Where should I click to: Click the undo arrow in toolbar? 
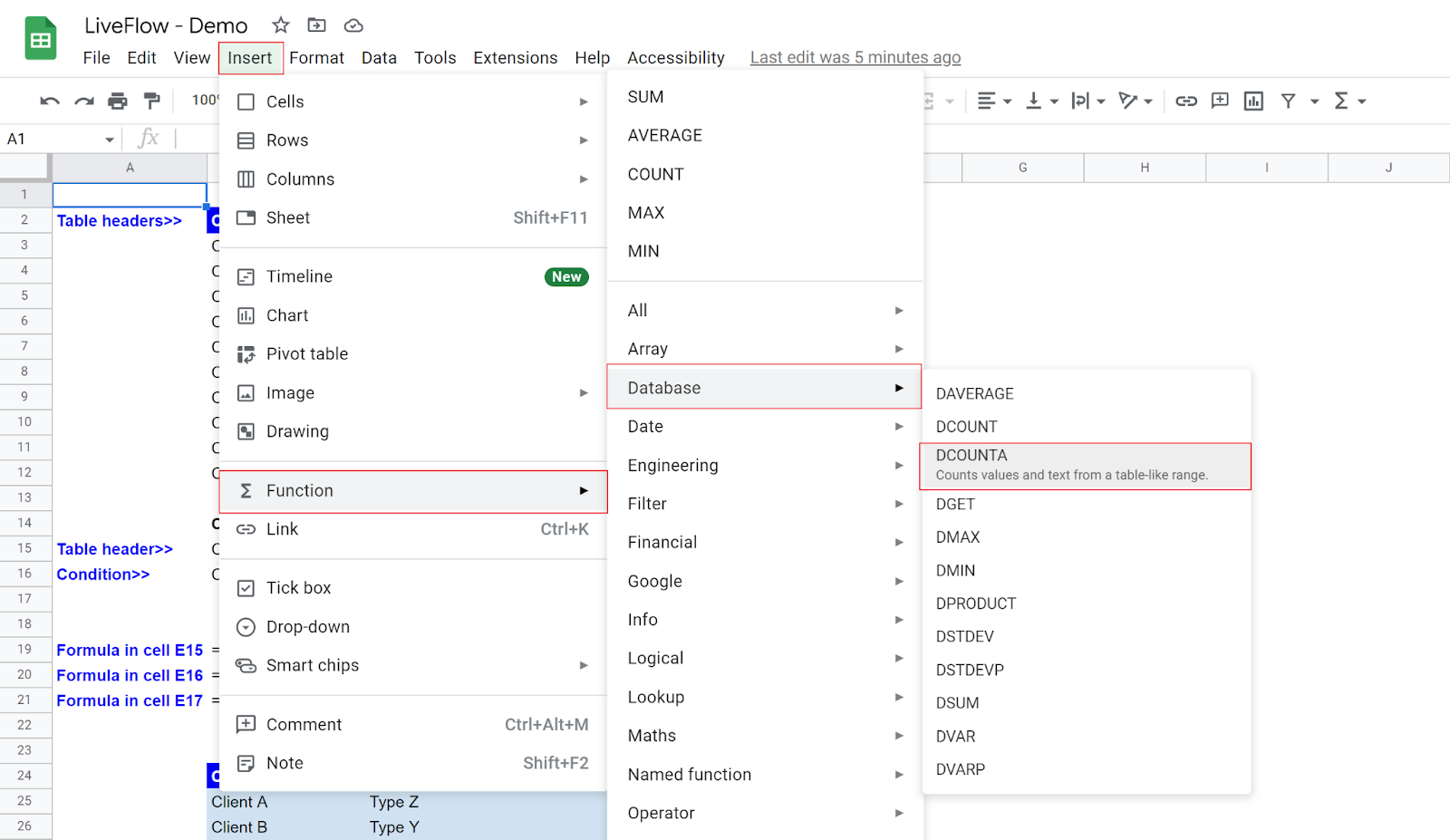point(50,101)
